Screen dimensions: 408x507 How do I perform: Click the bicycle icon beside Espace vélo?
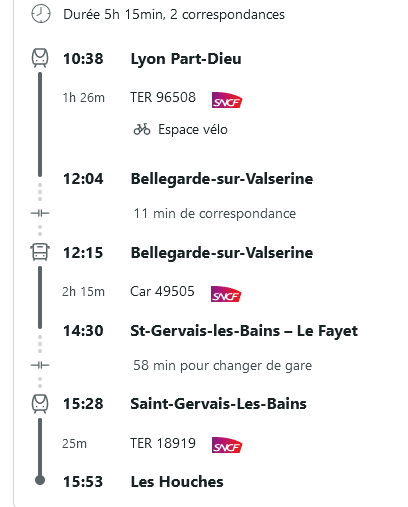point(142,129)
